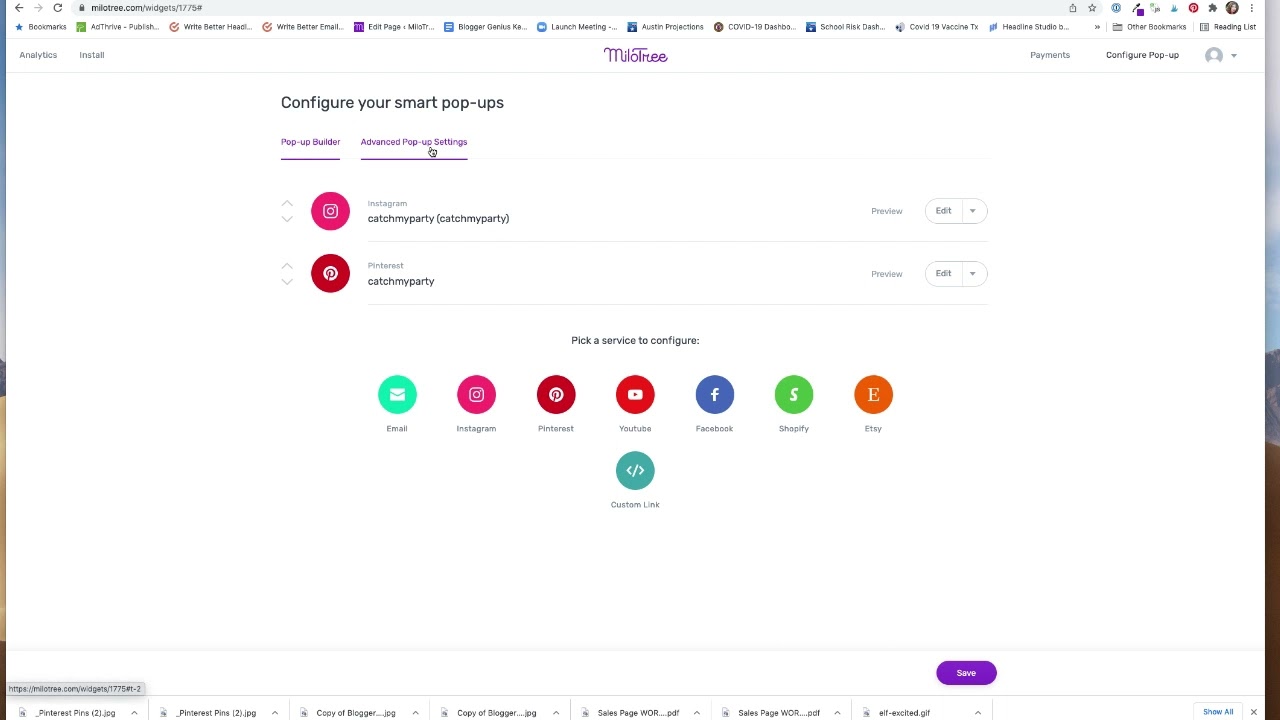Viewport: 1280px width, 720px height.
Task: Click the Email service icon
Action: pos(397,394)
